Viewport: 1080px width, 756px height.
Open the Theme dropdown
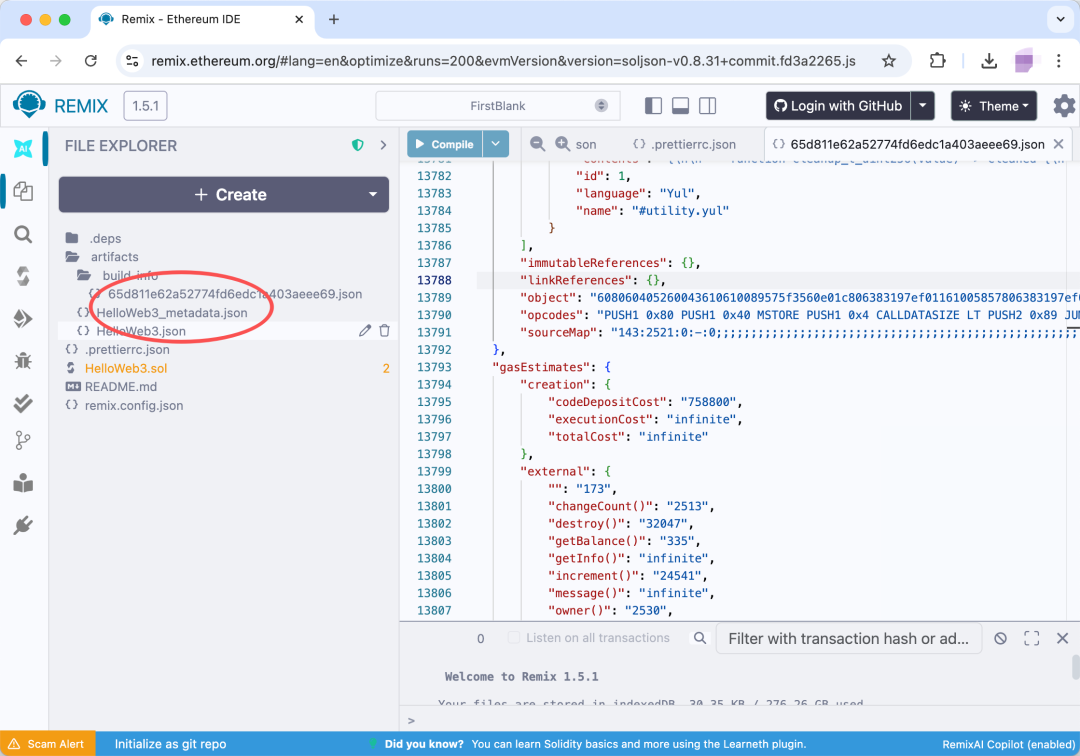tap(994, 105)
